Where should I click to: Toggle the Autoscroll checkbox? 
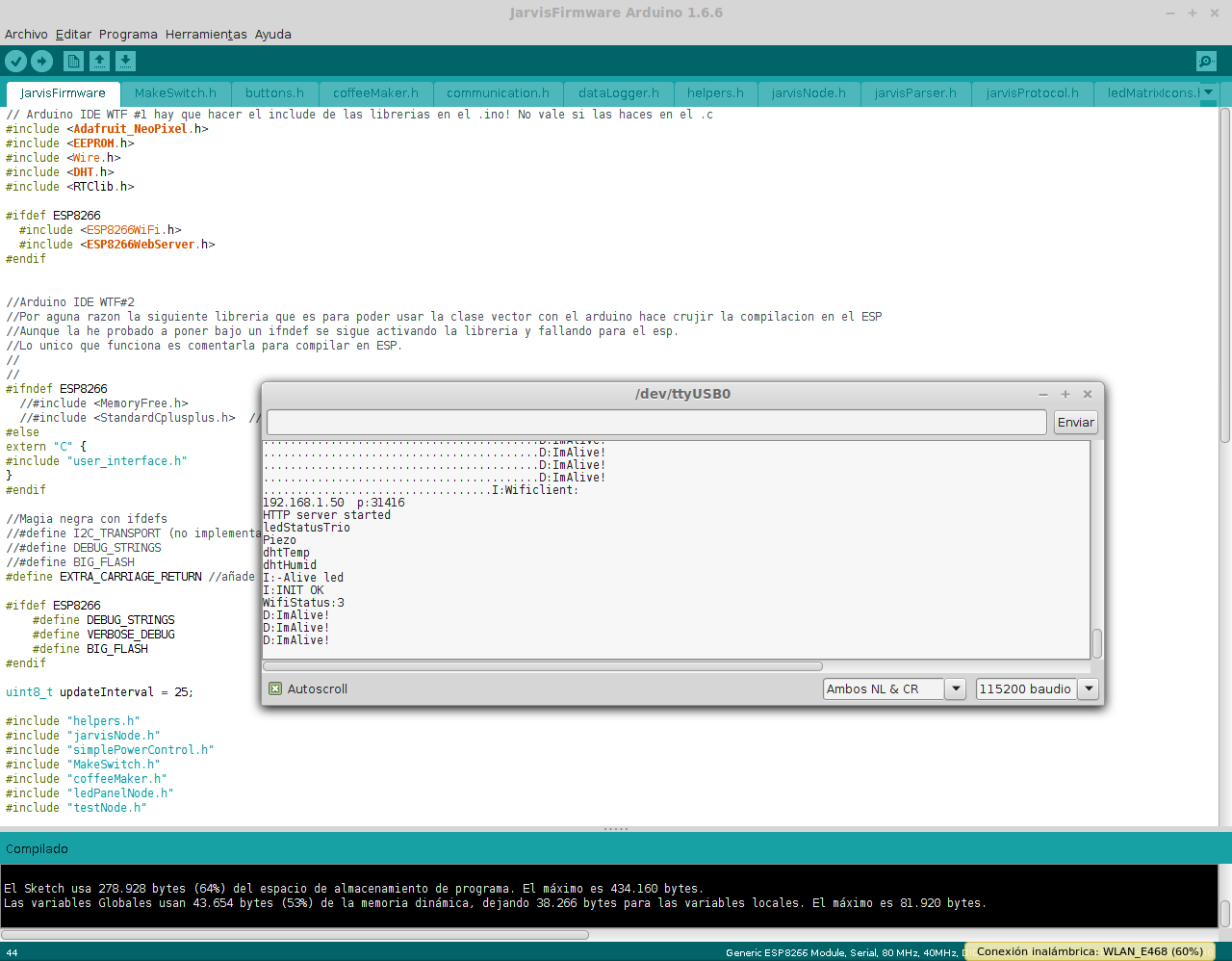click(x=275, y=688)
